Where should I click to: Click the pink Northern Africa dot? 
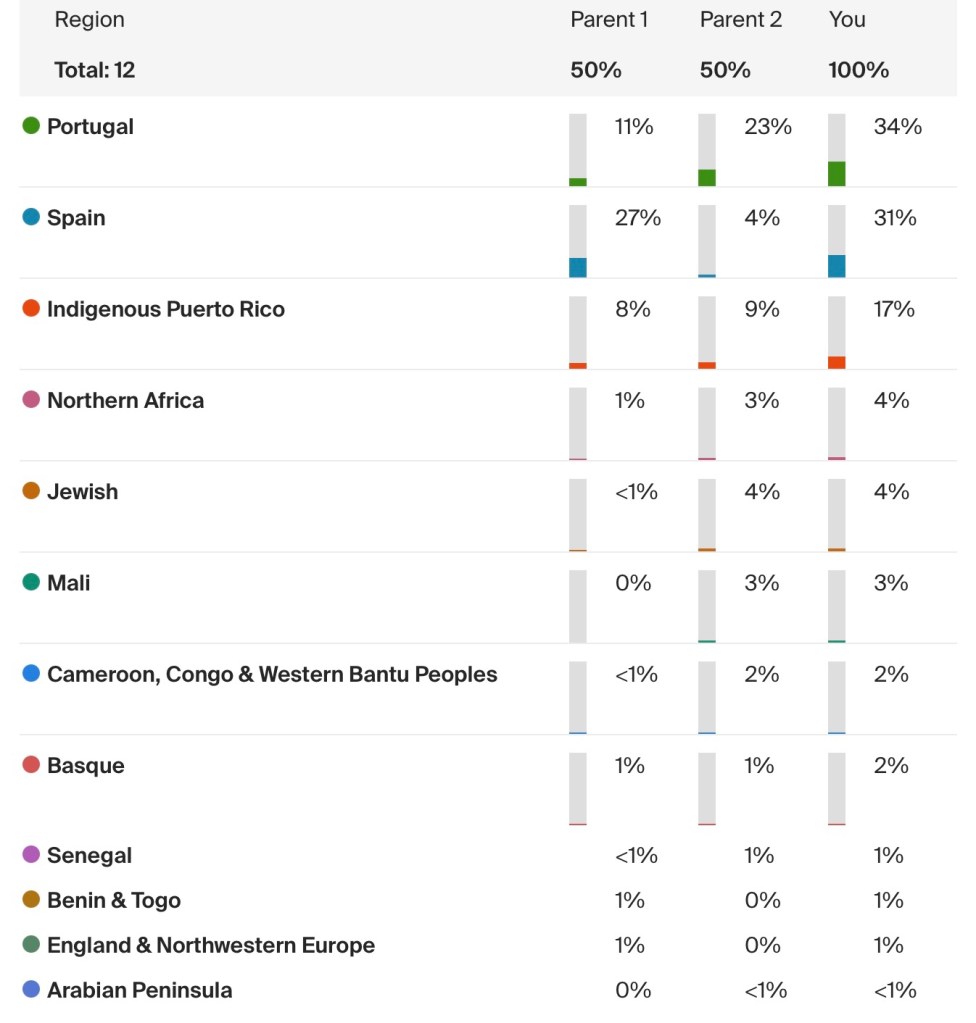pyautogui.click(x=31, y=400)
